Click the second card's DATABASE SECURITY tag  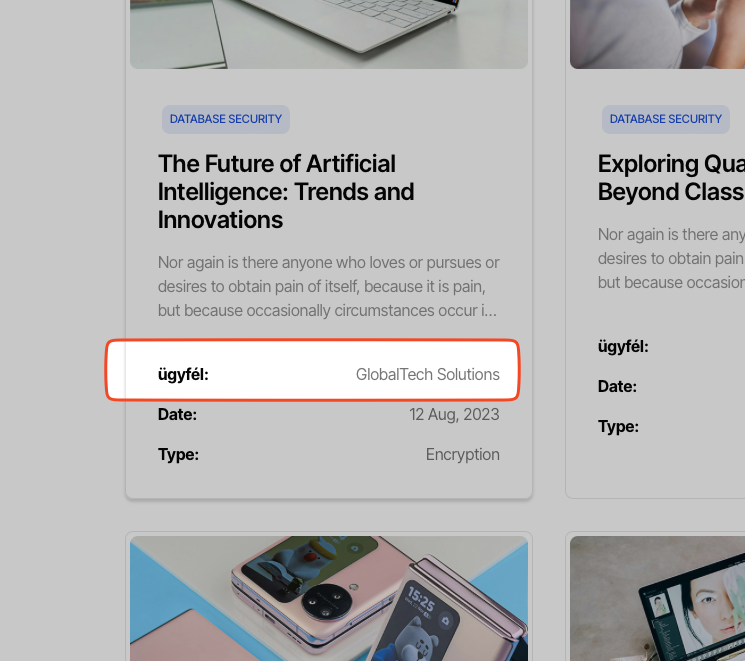click(666, 119)
